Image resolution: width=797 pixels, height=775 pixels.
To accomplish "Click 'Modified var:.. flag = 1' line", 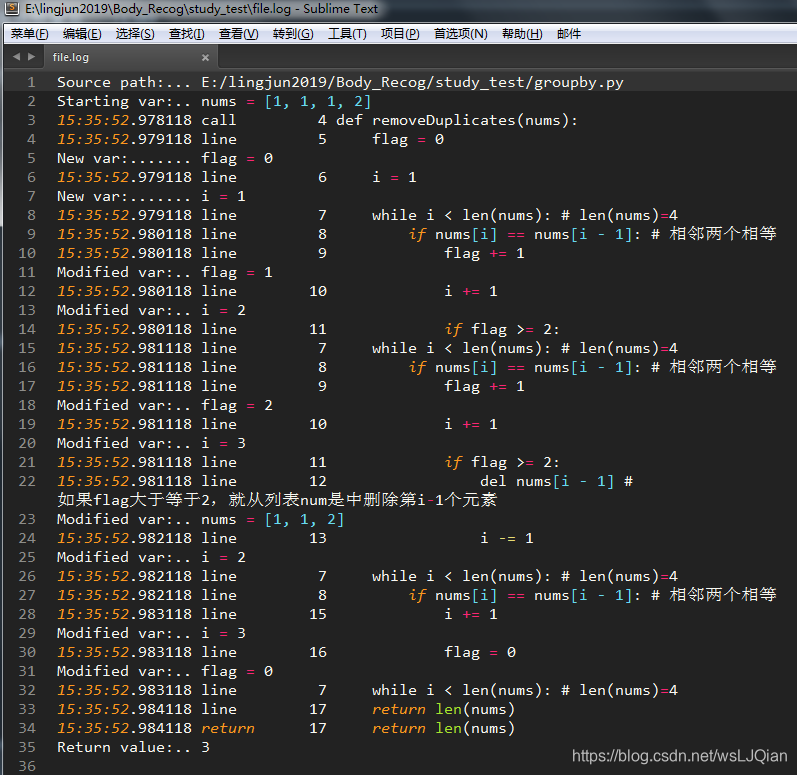I will 165,272.
